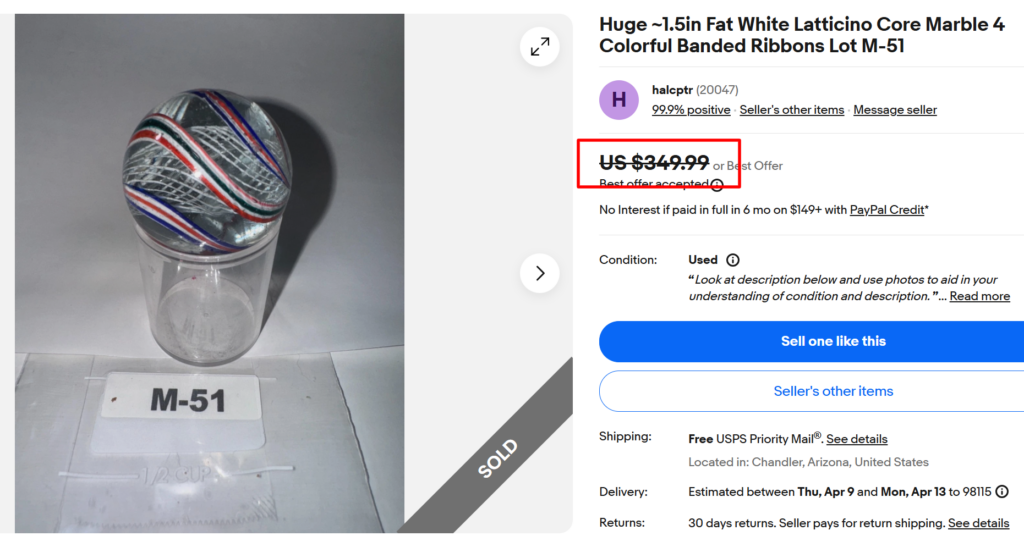
Task: Open seller avatar with letter H
Action: [x=618, y=100]
